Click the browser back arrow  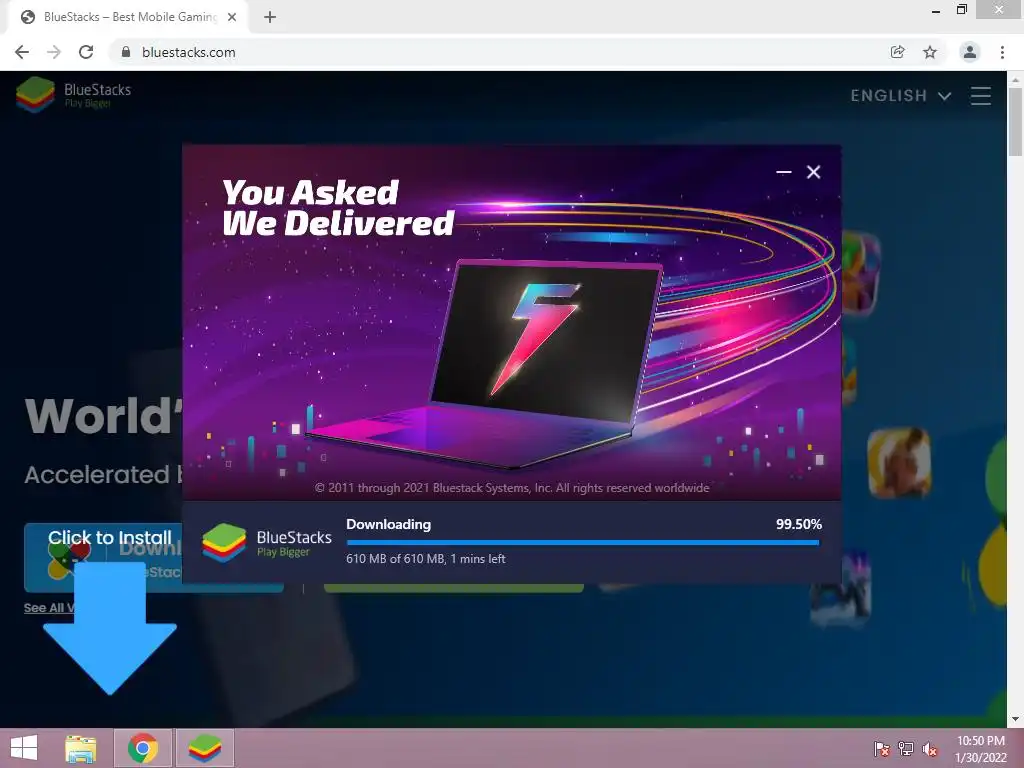(22, 52)
